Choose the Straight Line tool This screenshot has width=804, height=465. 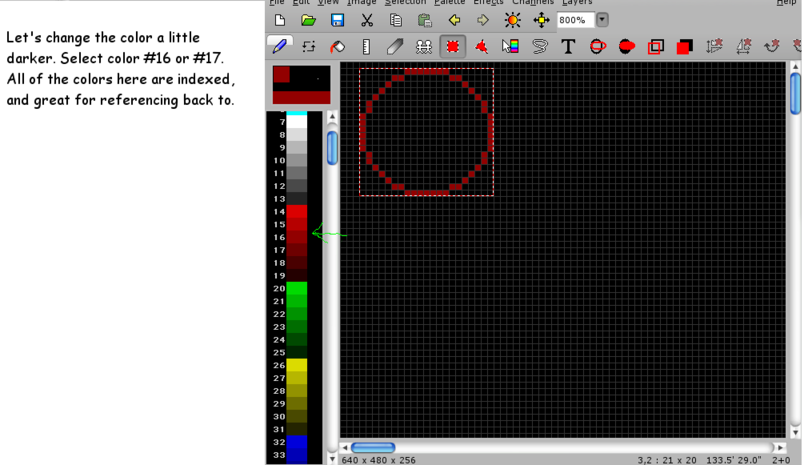[x=366, y=46]
